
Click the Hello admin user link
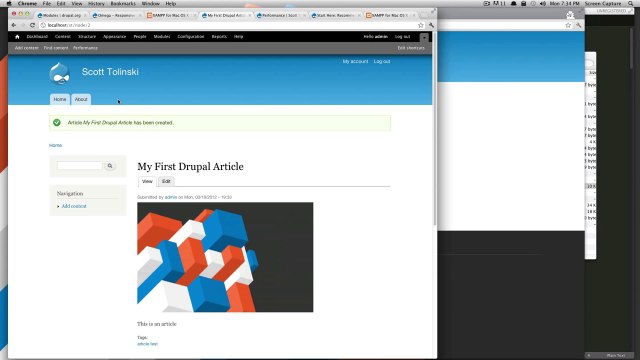376,37
